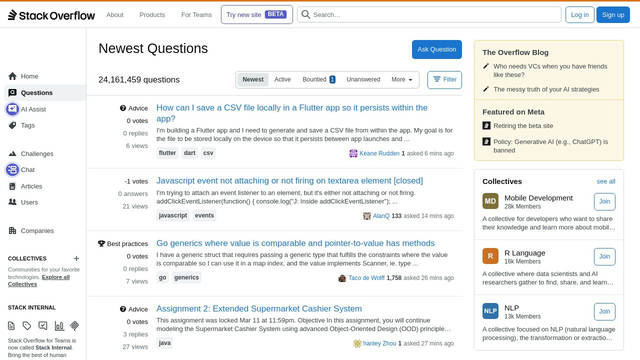The height and width of the screenshot is (360, 640).
Task: Open the For Teams menu item
Action: [x=196, y=15]
